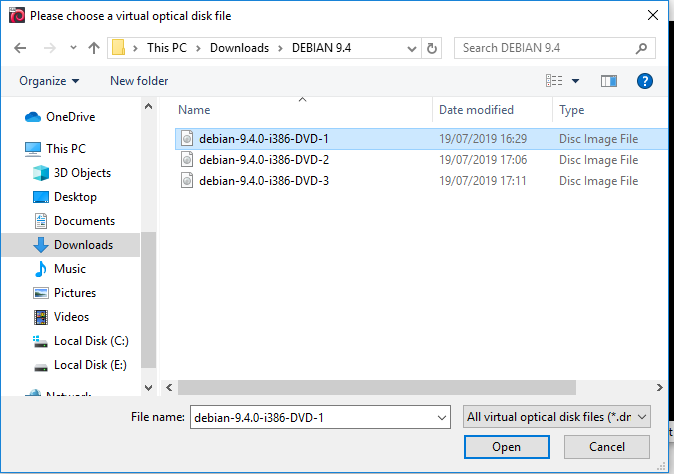The height and width of the screenshot is (474, 674).
Task: Click the folder icon in address bar
Action: pyautogui.click(x=118, y=48)
